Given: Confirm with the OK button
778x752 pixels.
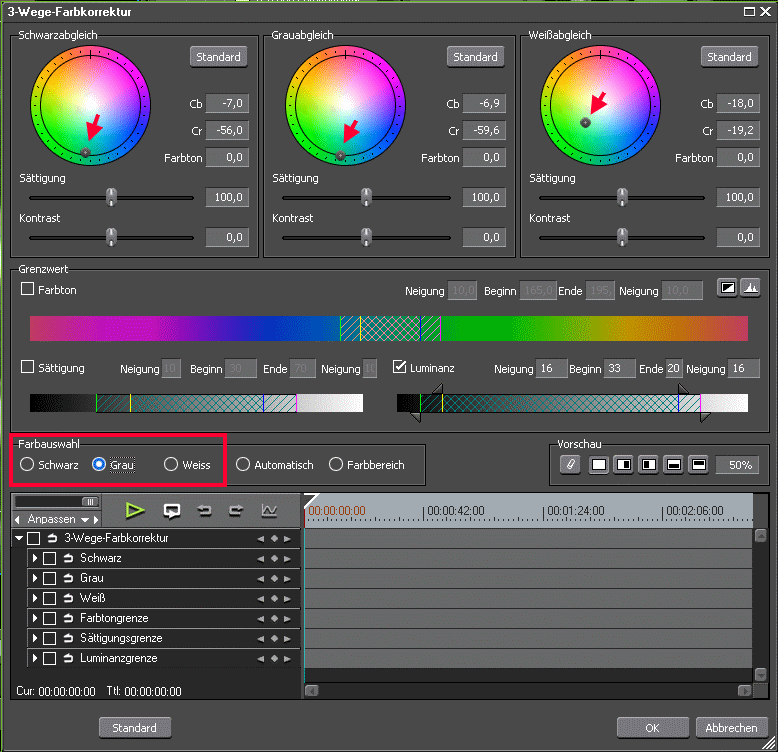Looking at the screenshot, I should pyautogui.click(x=652, y=728).
